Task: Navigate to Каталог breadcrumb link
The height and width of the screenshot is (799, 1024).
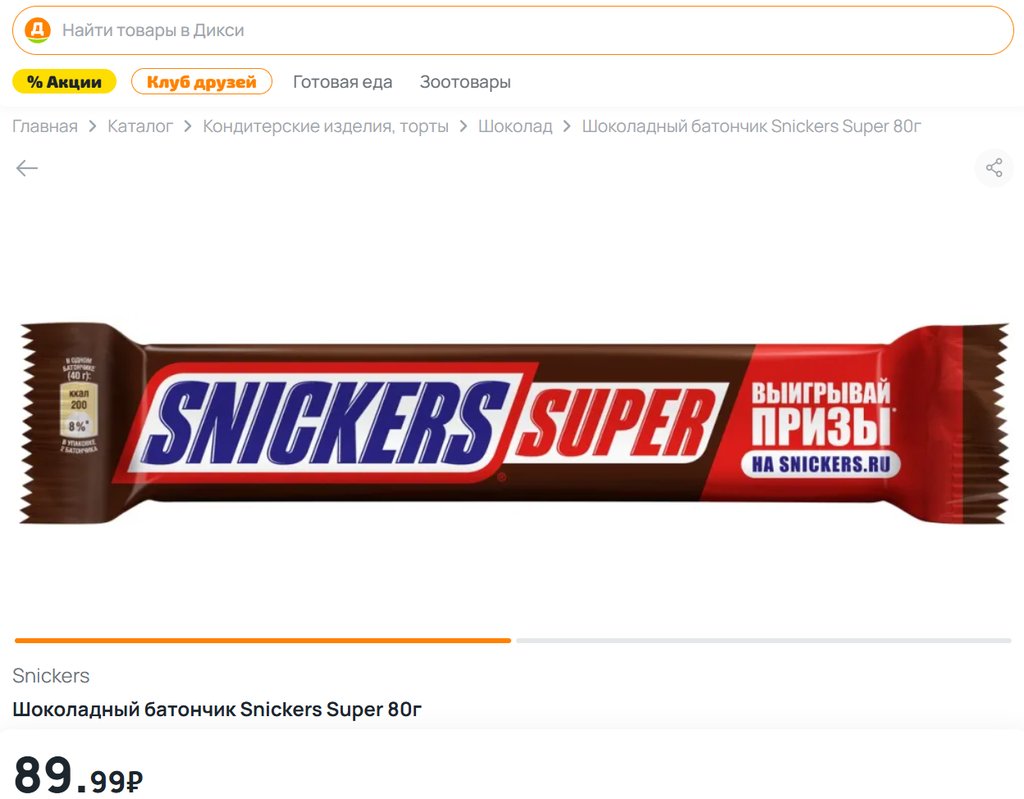Action: click(x=140, y=126)
